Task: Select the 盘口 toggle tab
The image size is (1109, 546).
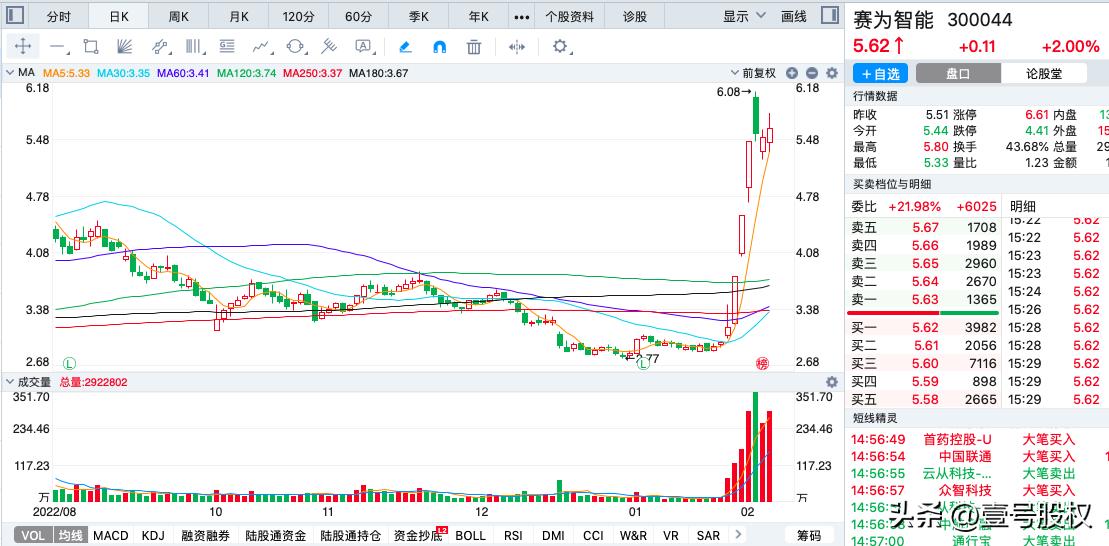Action: click(x=958, y=74)
